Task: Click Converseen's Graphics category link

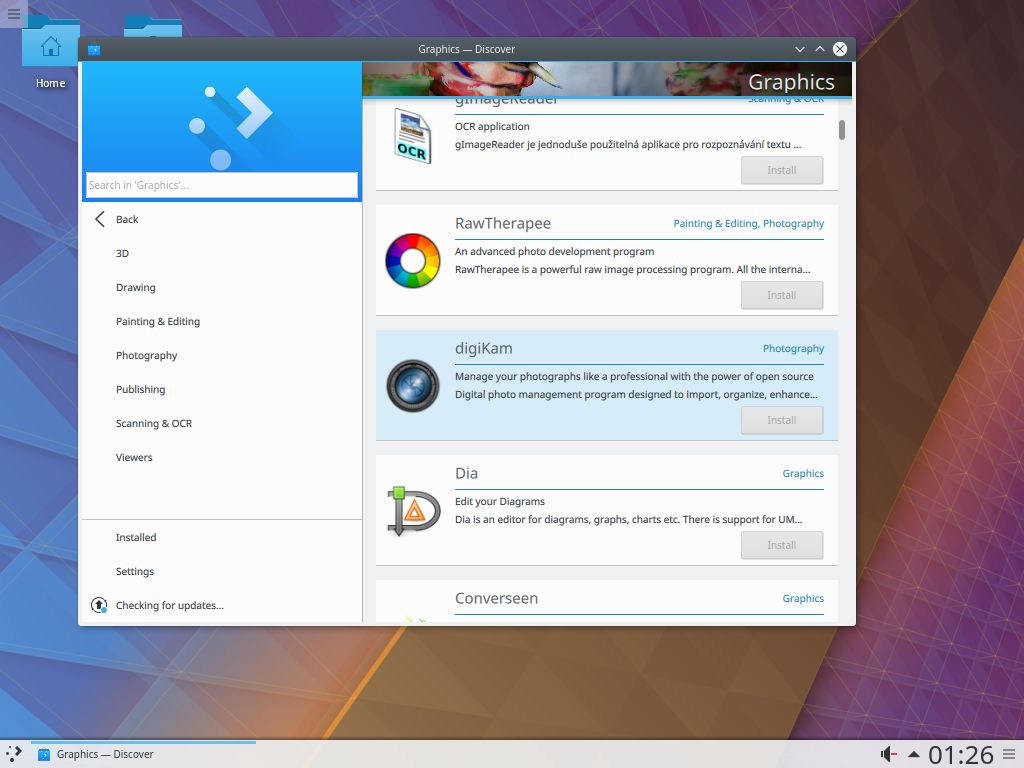Action: click(803, 598)
